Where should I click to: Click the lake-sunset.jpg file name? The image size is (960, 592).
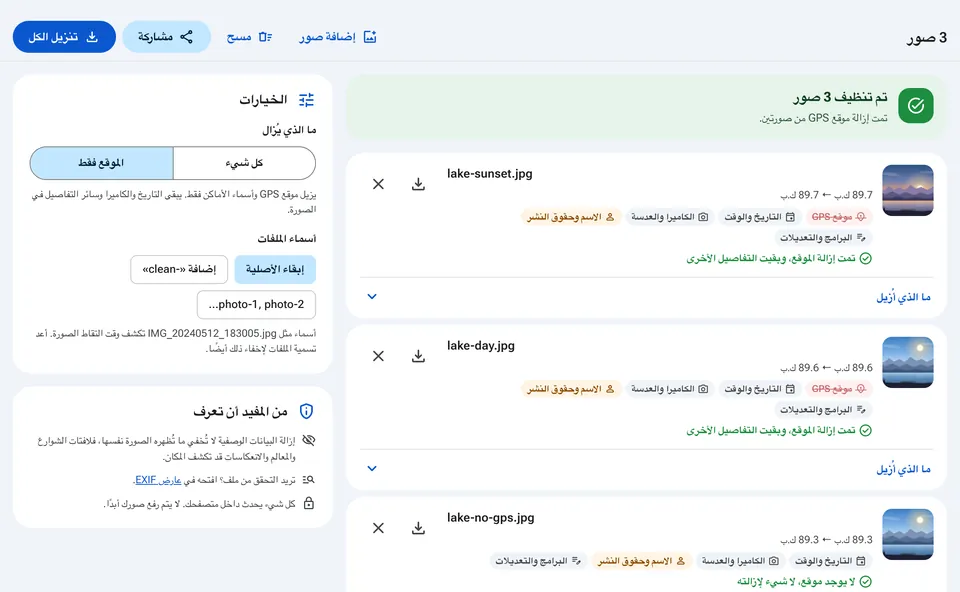pos(490,174)
